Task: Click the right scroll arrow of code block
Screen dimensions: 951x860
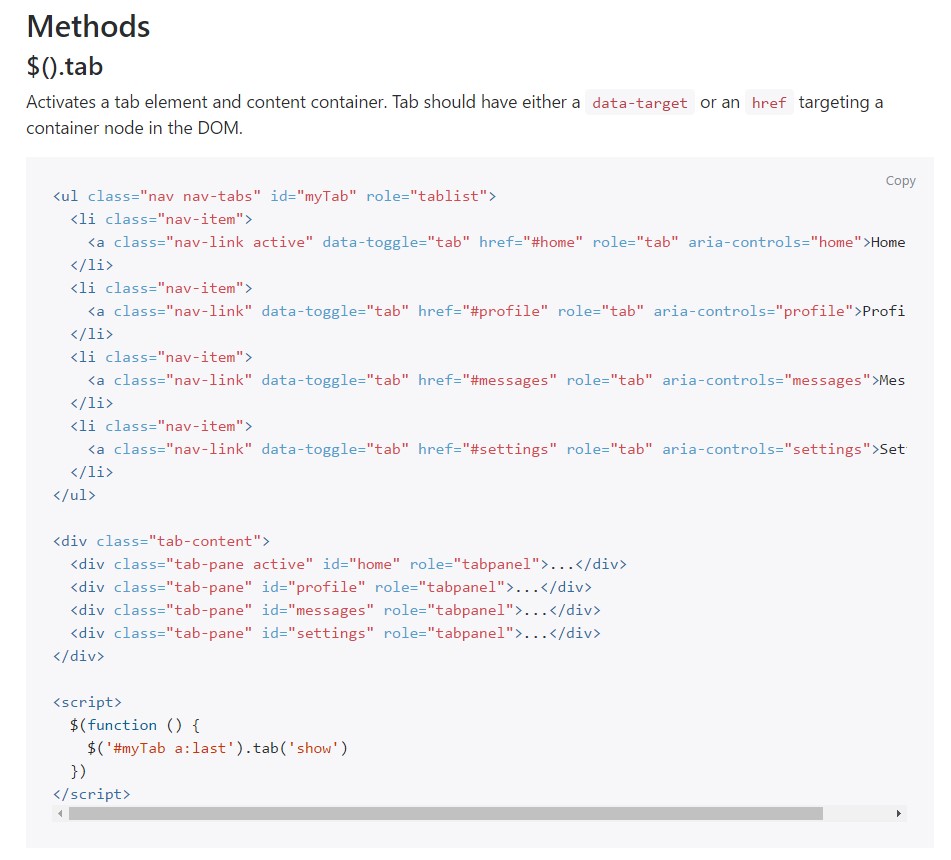Action: pyautogui.click(x=899, y=813)
